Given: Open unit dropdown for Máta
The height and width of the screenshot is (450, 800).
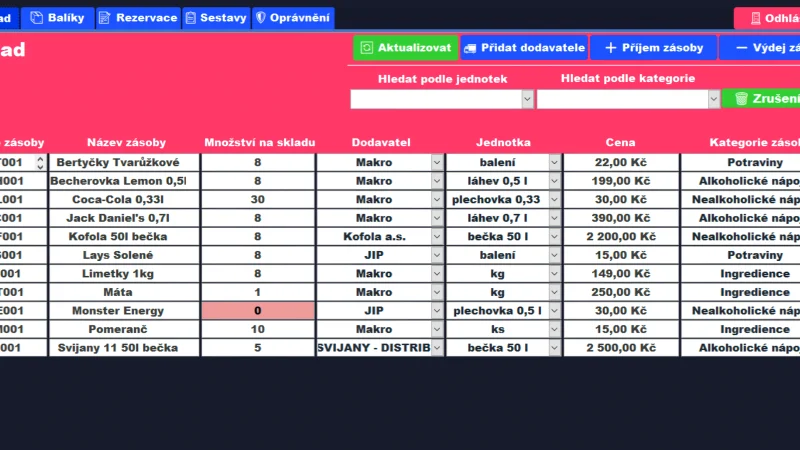Looking at the screenshot, I should pyautogui.click(x=555, y=292).
